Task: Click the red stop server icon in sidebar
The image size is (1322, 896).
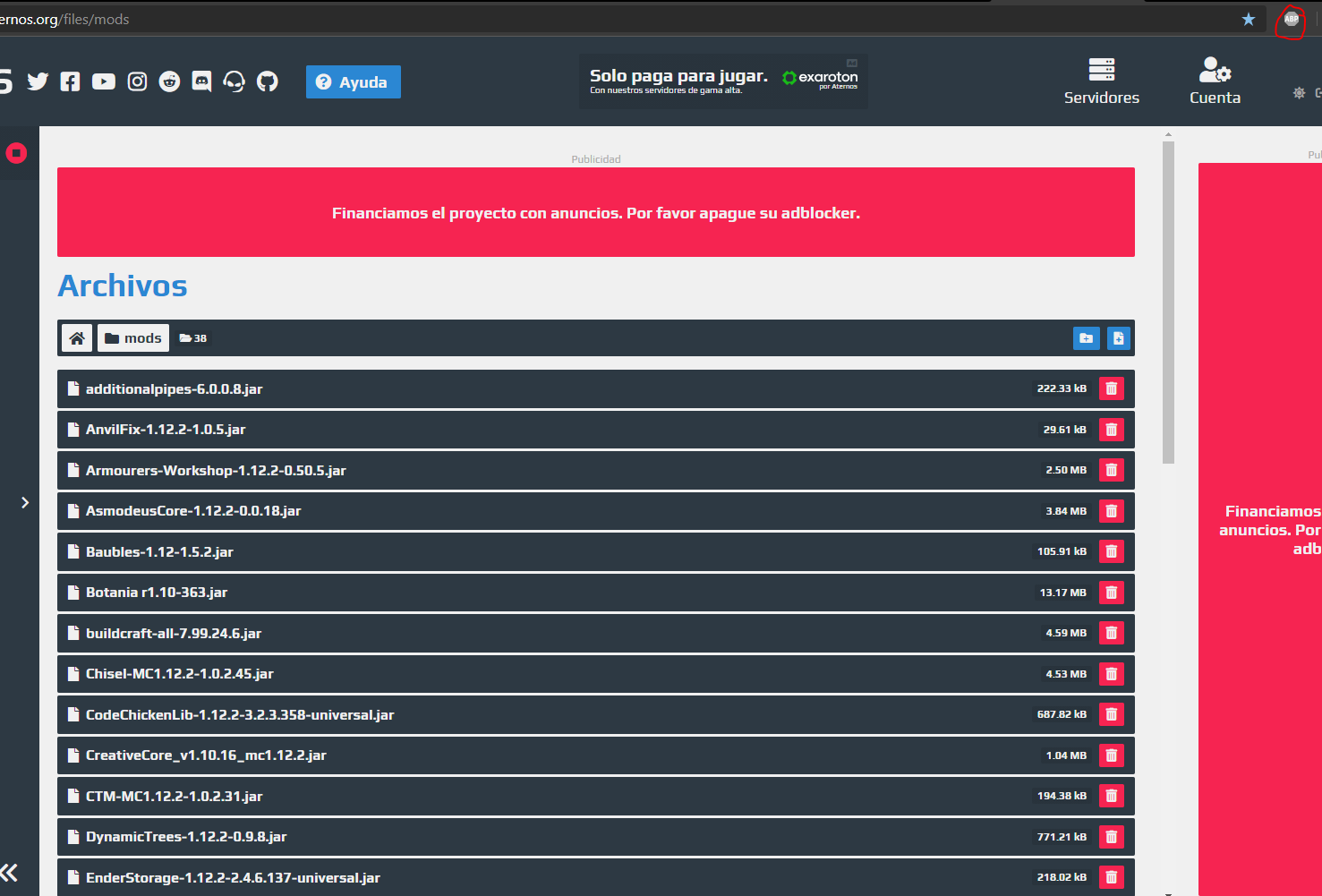Action: click(16, 153)
